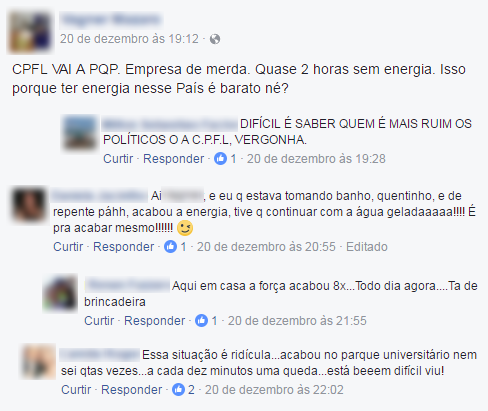Viewport: 488px width, 411px height.
Task: Click Responder on the 21:55 comment
Action: click(154, 321)
